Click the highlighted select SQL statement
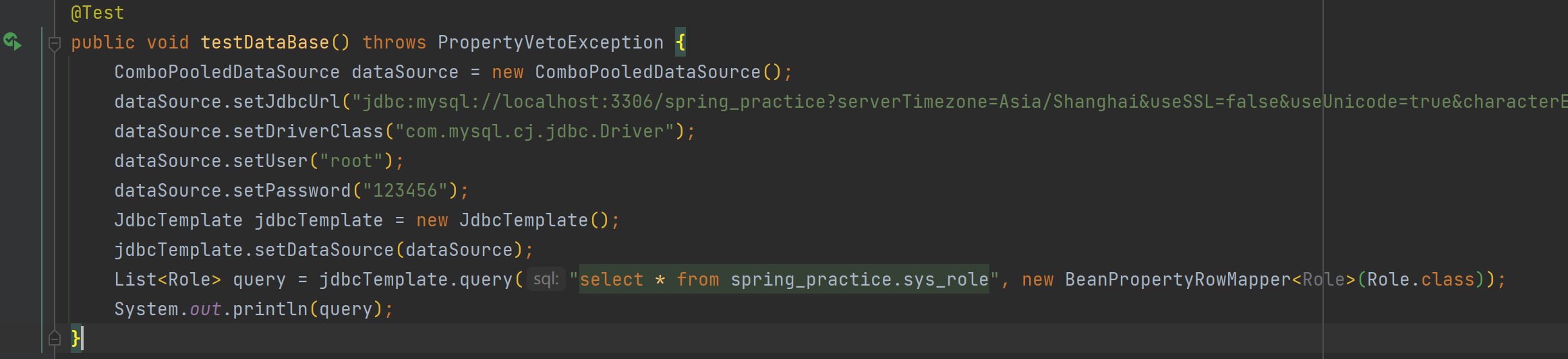The image size is (1568, 359). click(782, 280)
